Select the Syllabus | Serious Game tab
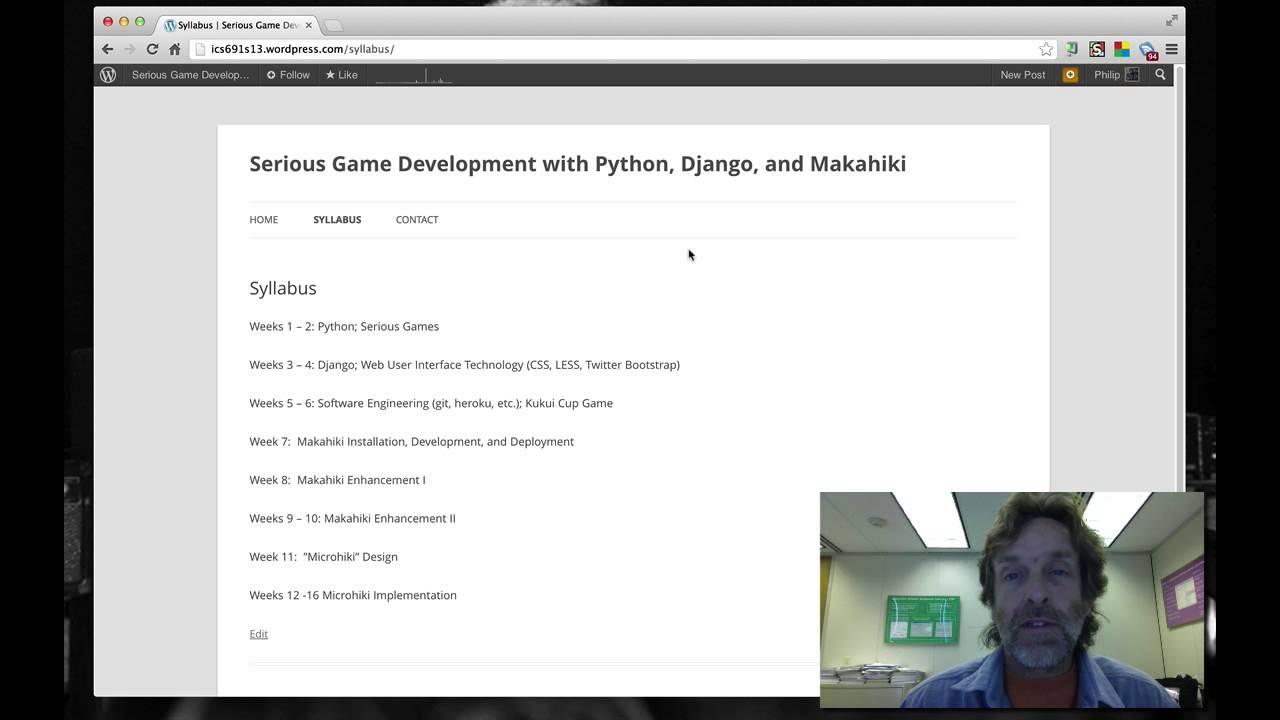Image resolution: width=1280 pixels, height=720 pixels. point(238,25)
